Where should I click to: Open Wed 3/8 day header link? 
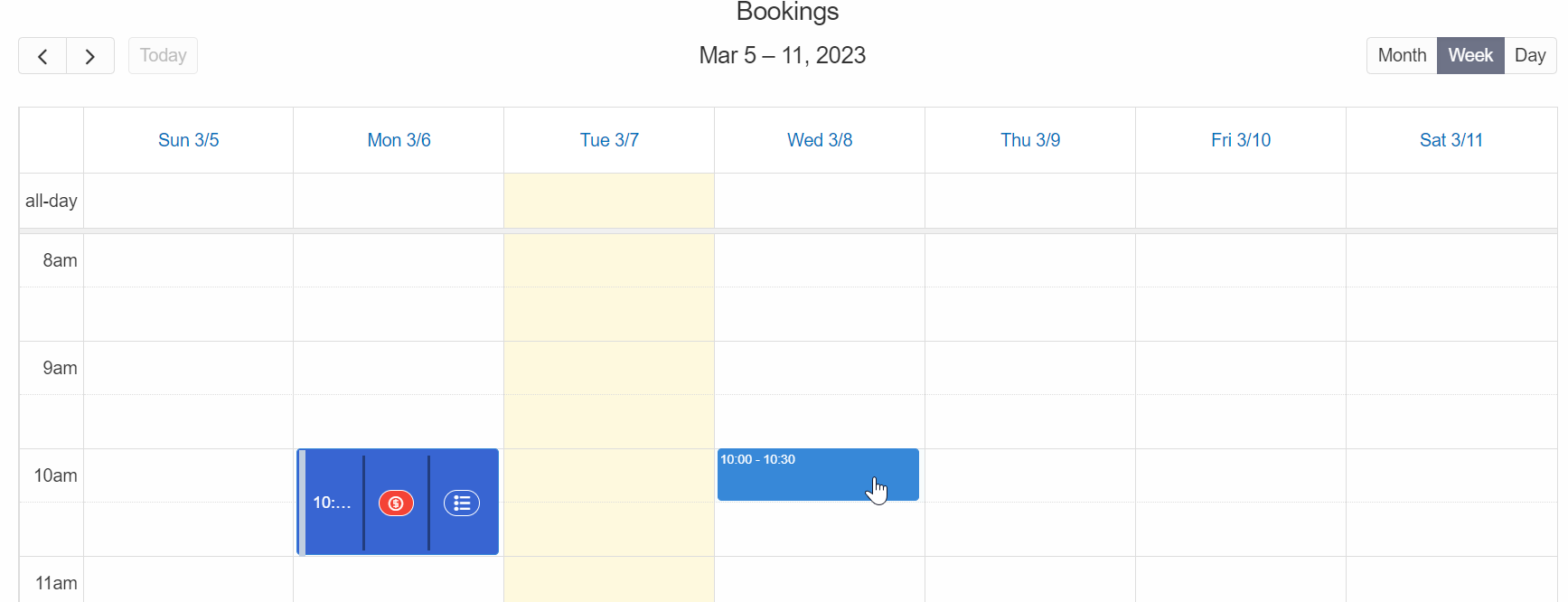click(820, 140)
